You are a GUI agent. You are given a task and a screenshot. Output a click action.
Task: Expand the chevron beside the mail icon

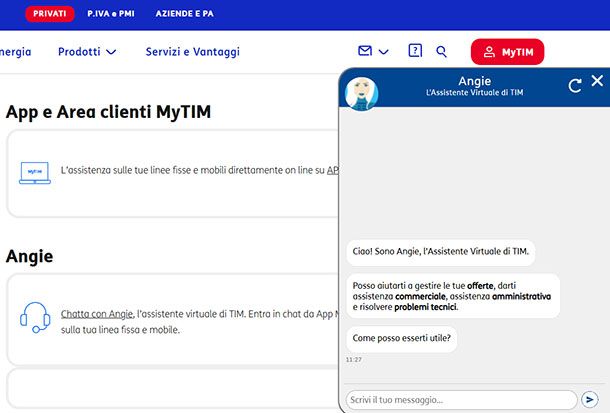[x=384, y=52]
